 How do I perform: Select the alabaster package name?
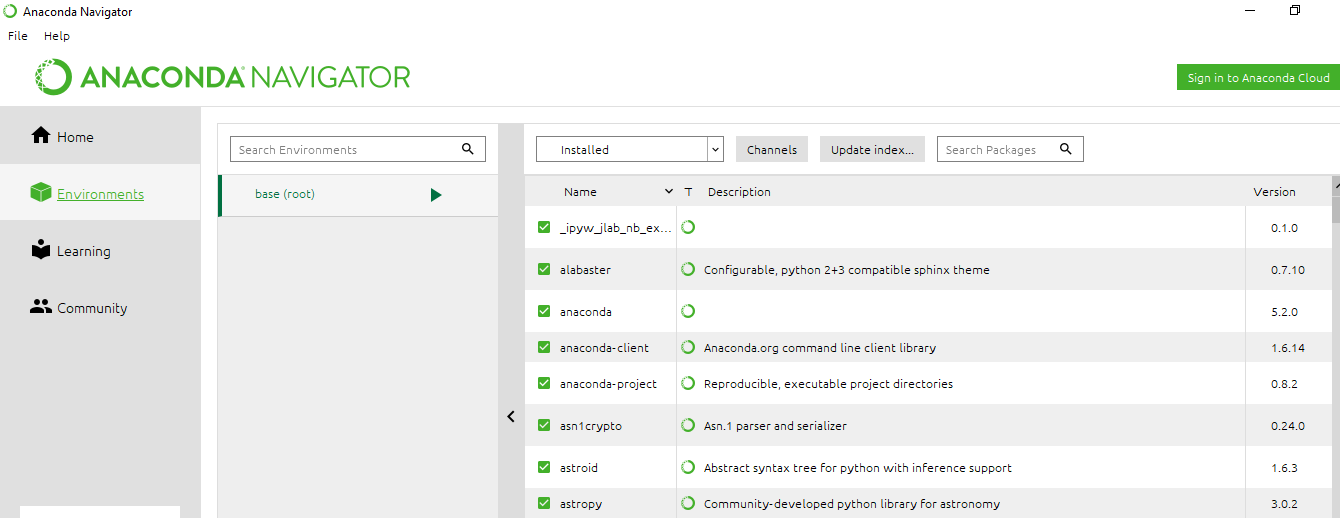tap(585, 270)
